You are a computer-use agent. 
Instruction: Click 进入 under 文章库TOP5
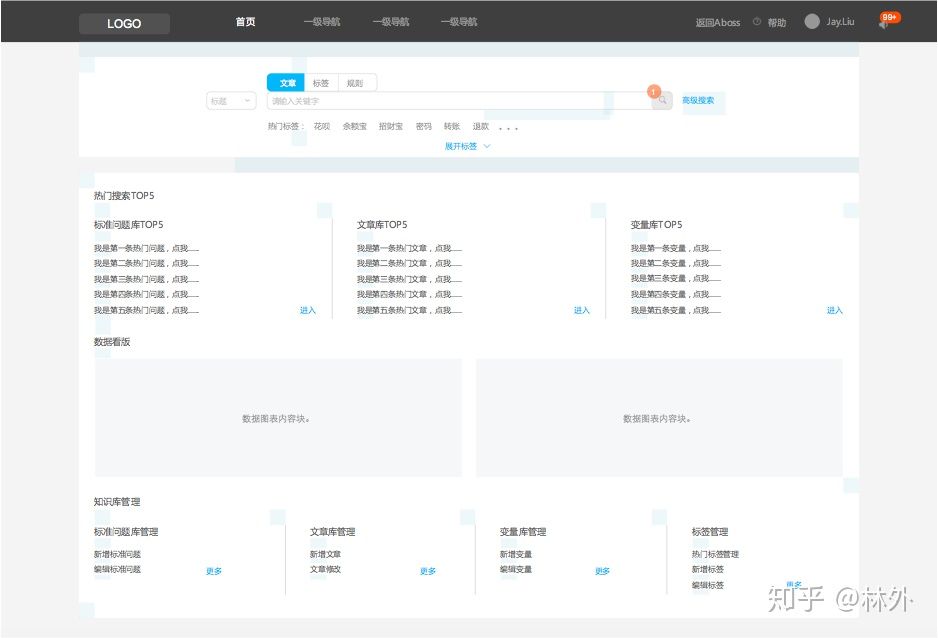pos(581,310)
